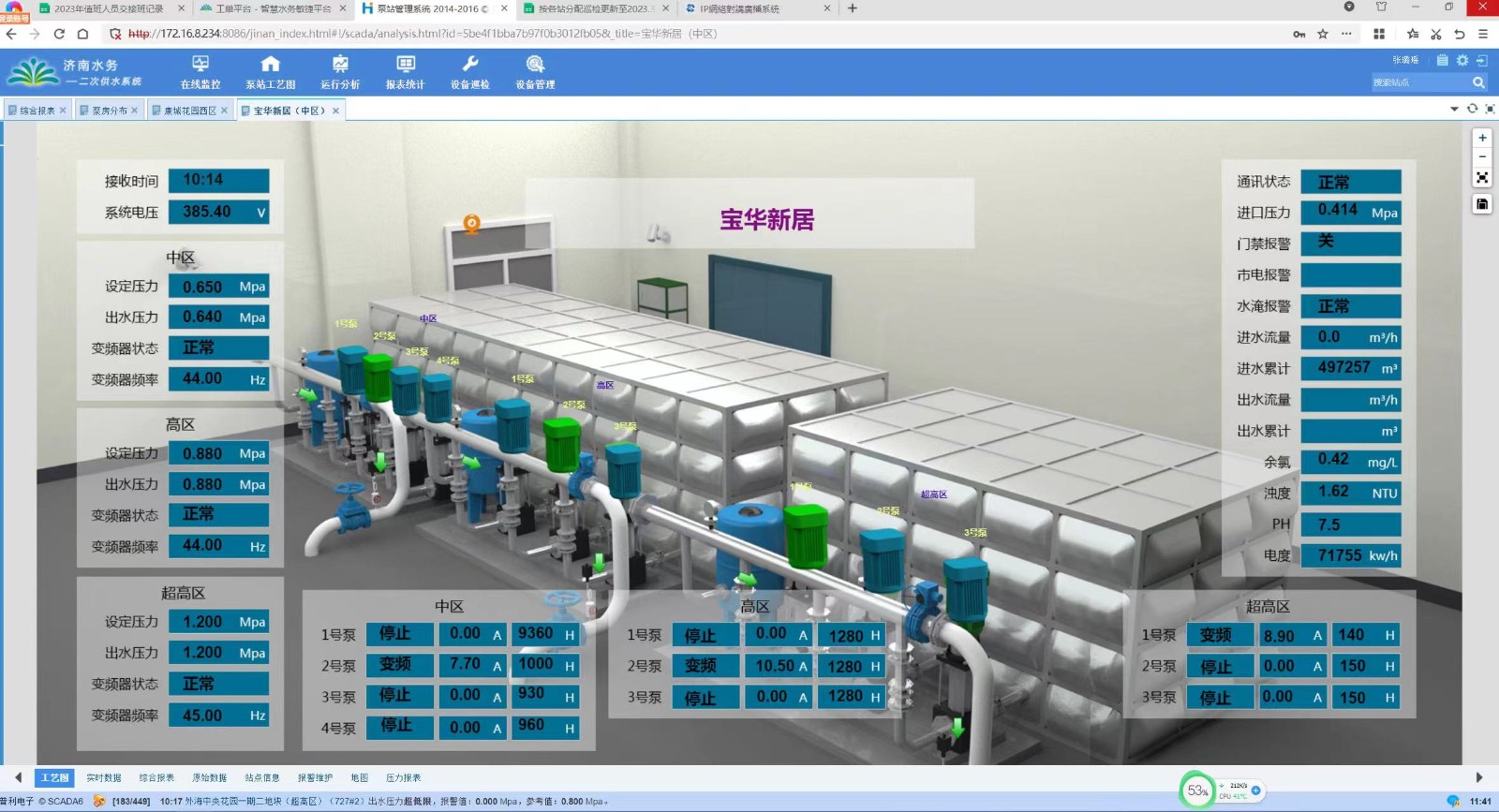Select 报警维护 bottom tab
The height and width of the screenshot is (812, 1499).
[x=315, y=777]
